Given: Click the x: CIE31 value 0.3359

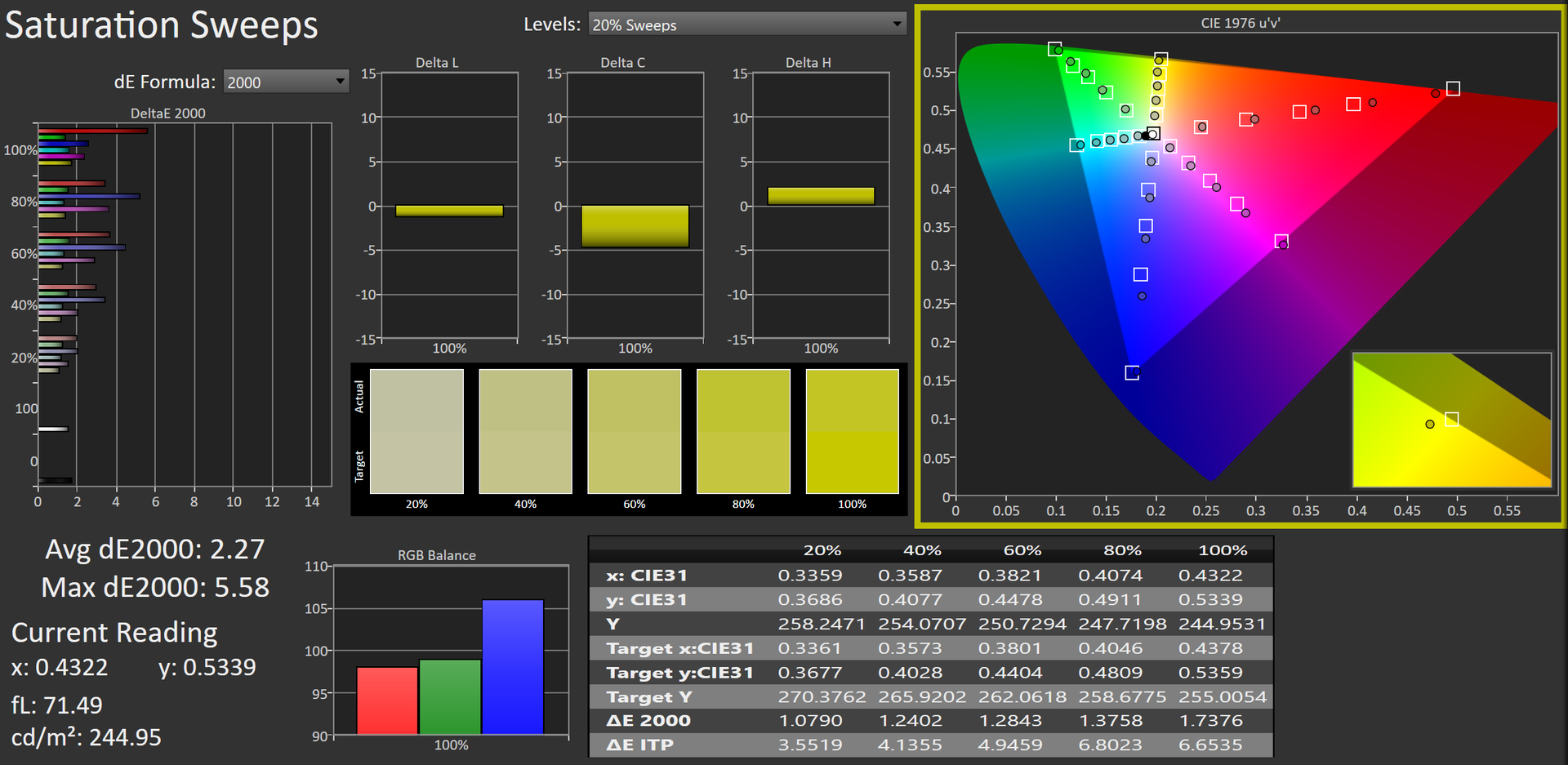Looking at the screenshot, I should (810, 576).
